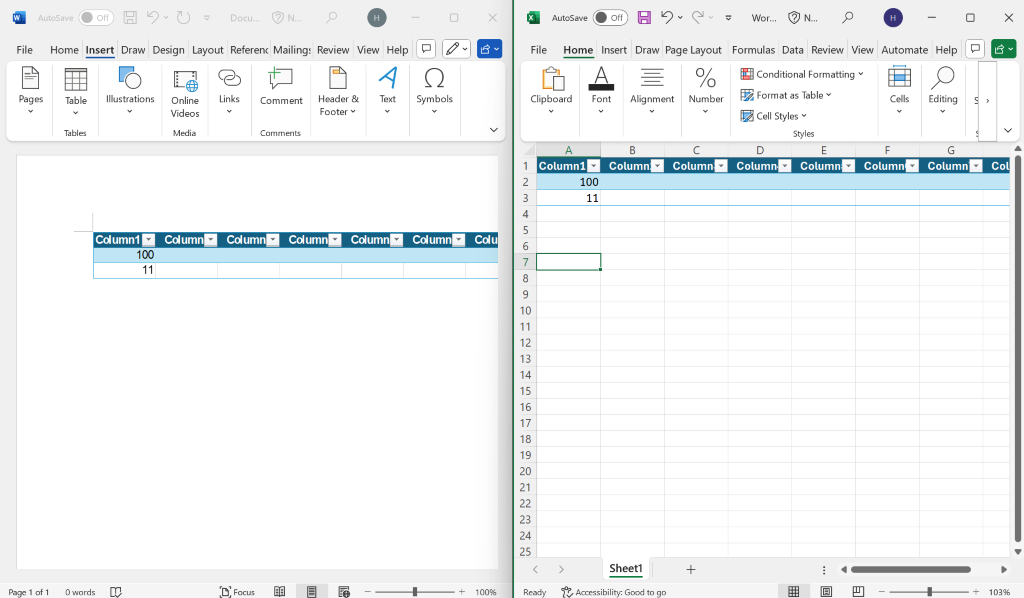
Task: Toggle AutoSave in Word
Action: (x=96, y=18)
